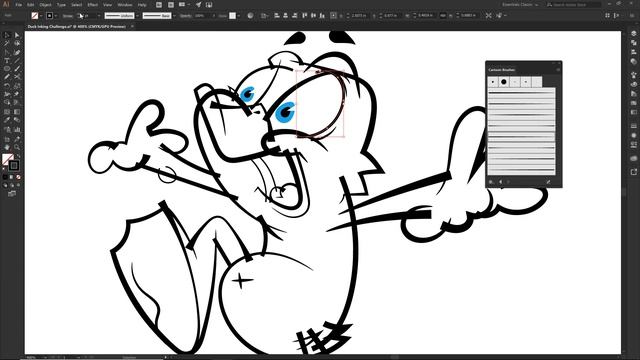Click the Stroke label in control bar
This screenshot has width=640, height=360.
pos(68,16)
